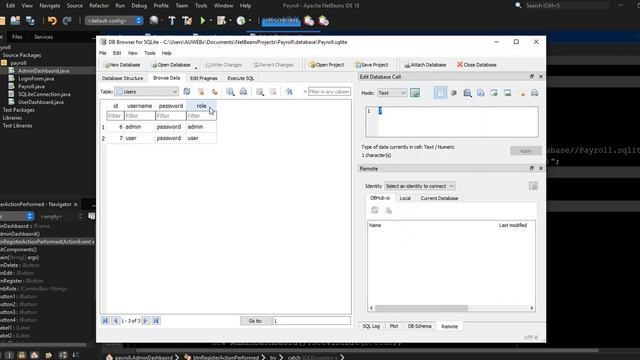Click the Debug Project icon in NetBeans
The height and width of the screenshot is (360, 640).
(x=221, y=20)
